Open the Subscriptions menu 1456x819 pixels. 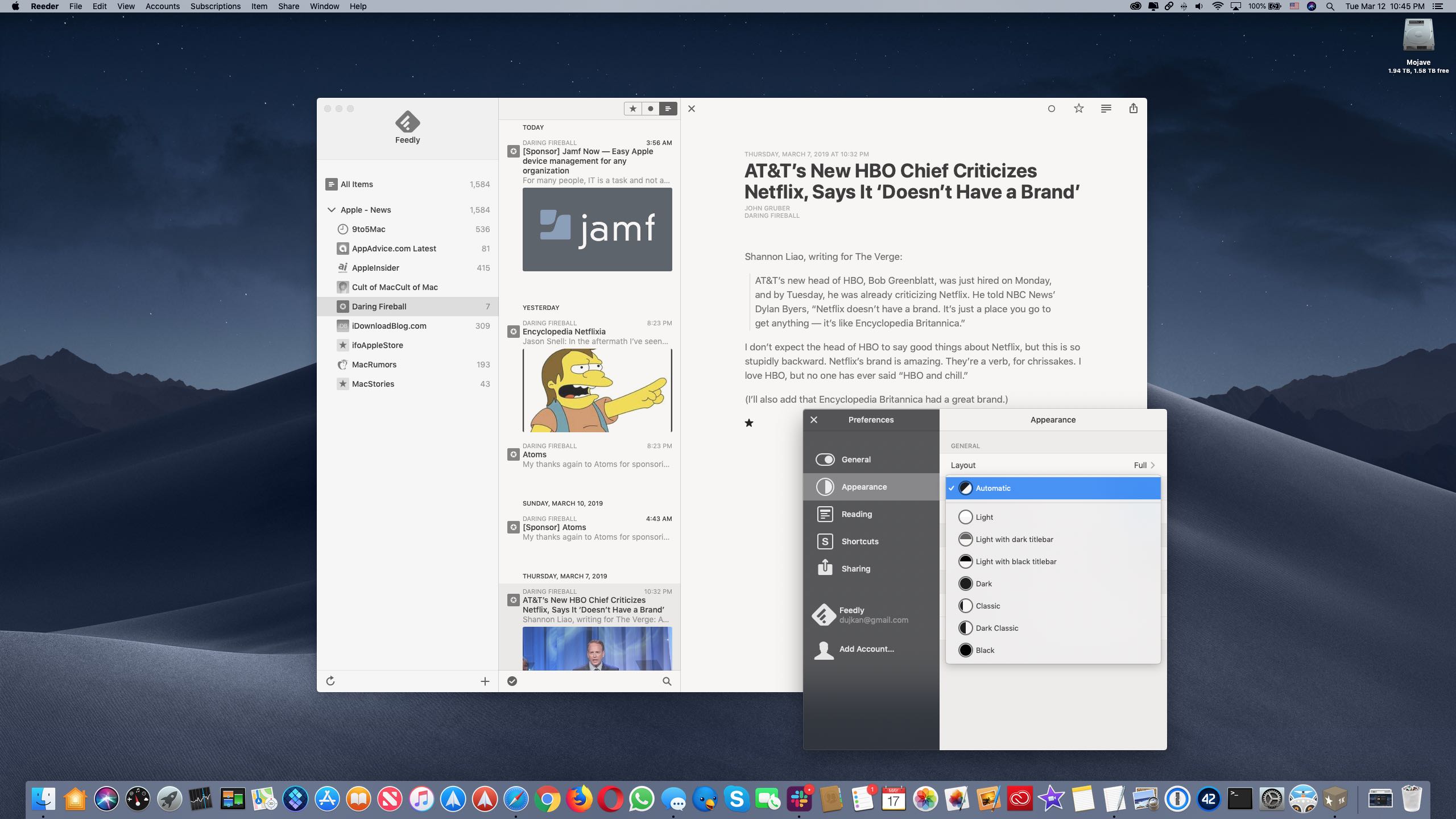[x=215, y=6]
